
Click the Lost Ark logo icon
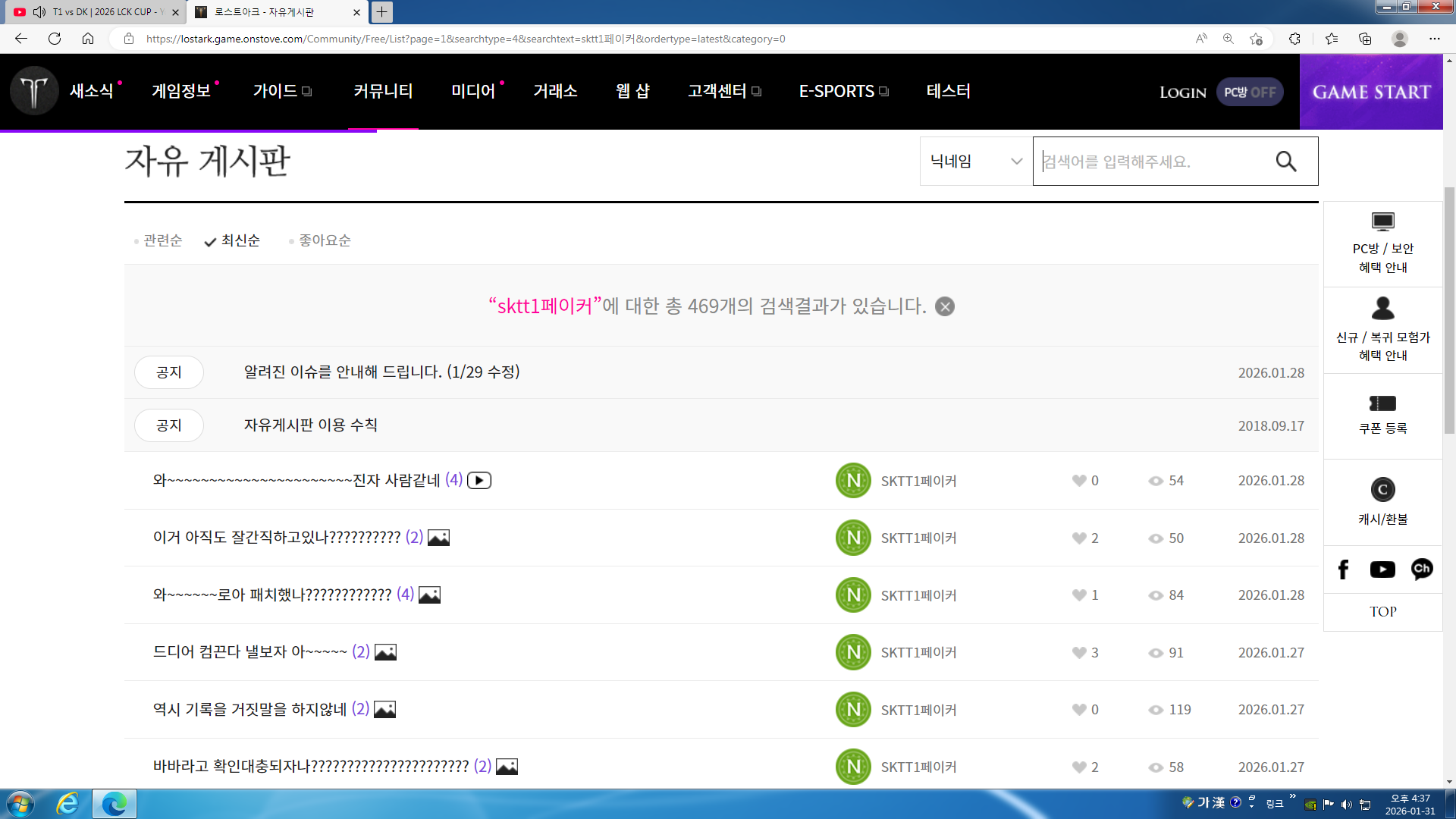pyautogui.click(x=34, y=91)
